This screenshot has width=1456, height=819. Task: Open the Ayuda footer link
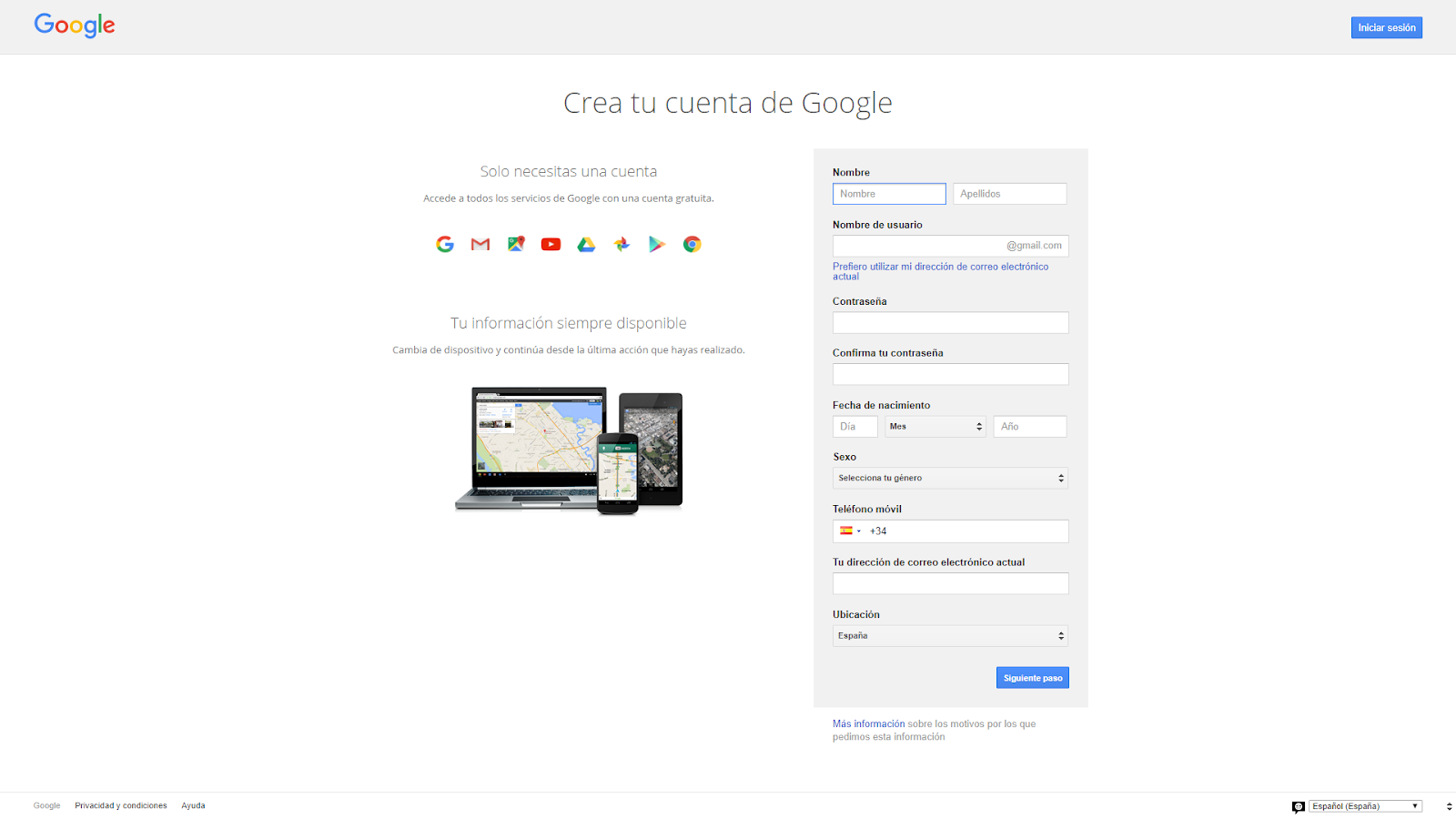193,805
